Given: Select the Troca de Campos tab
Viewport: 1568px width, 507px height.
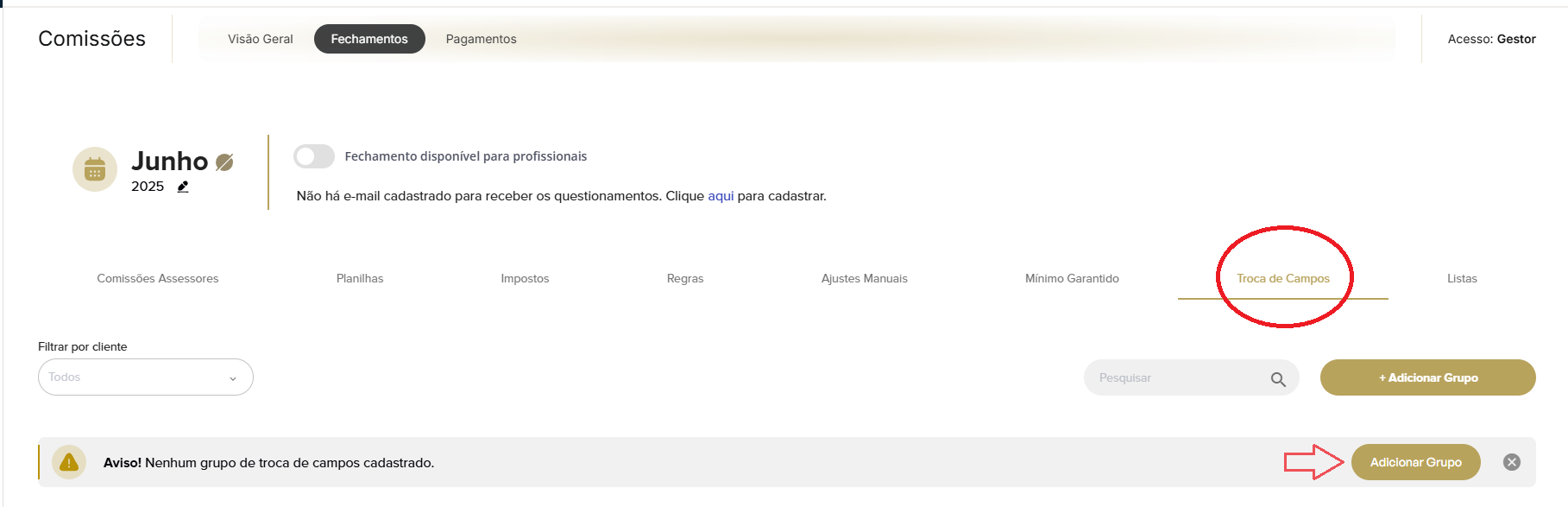Looking at the screenshot, I should (x=1283, y=278).
